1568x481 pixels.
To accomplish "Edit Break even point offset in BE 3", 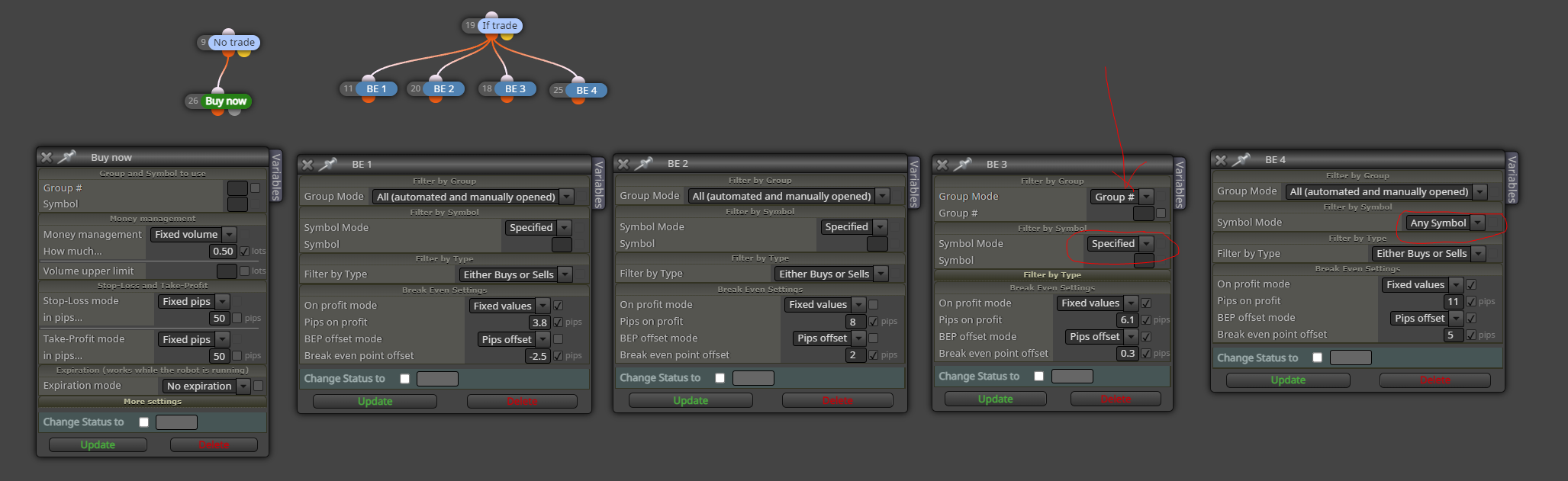I will (x=1127, y=354).
